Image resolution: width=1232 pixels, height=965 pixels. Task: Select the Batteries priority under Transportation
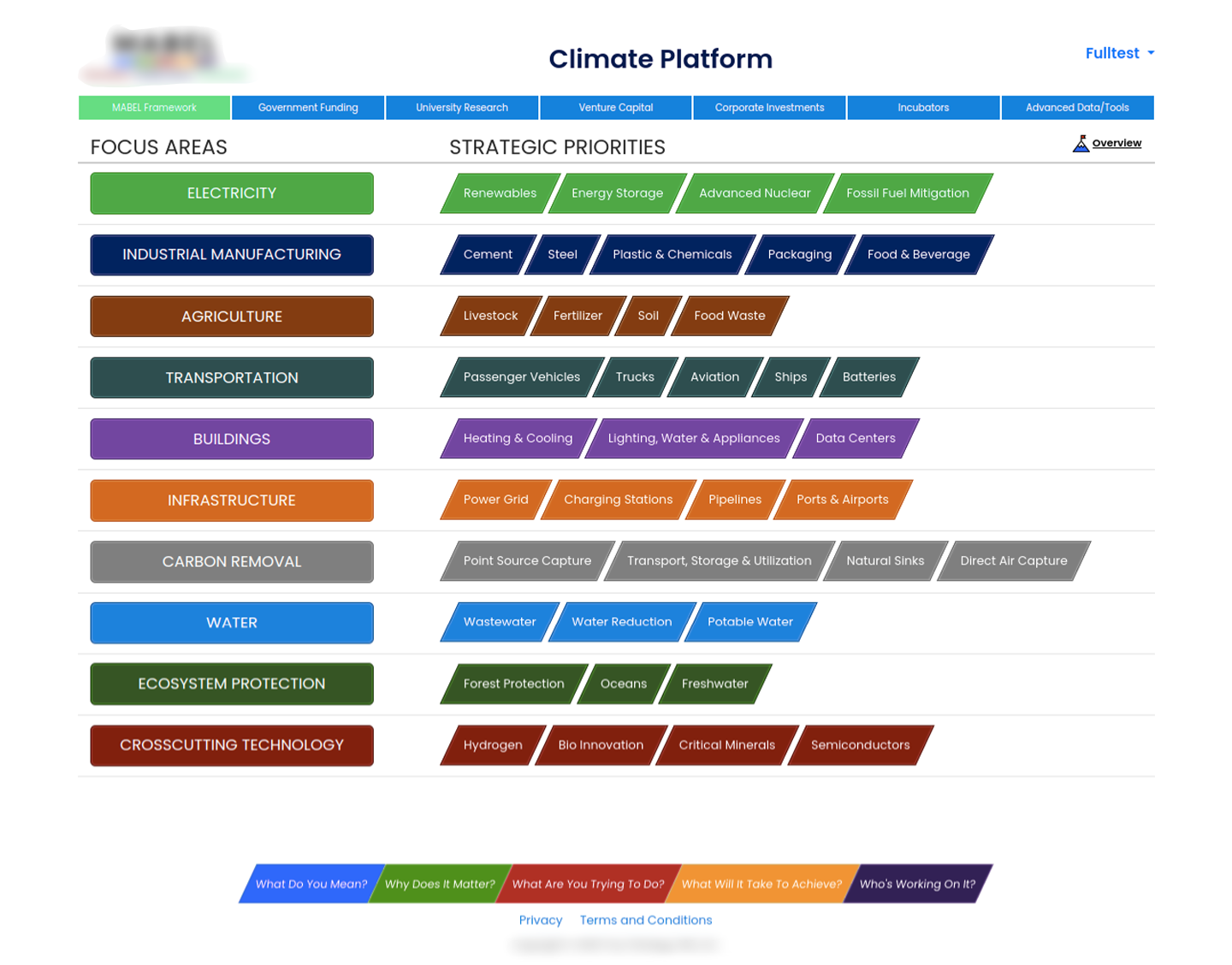[869, 377]
